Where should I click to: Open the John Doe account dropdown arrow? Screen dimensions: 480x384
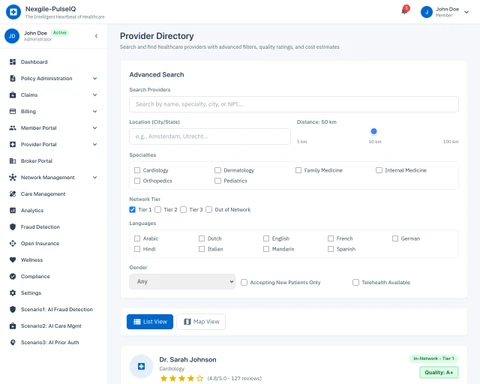[x=467, y=12]
